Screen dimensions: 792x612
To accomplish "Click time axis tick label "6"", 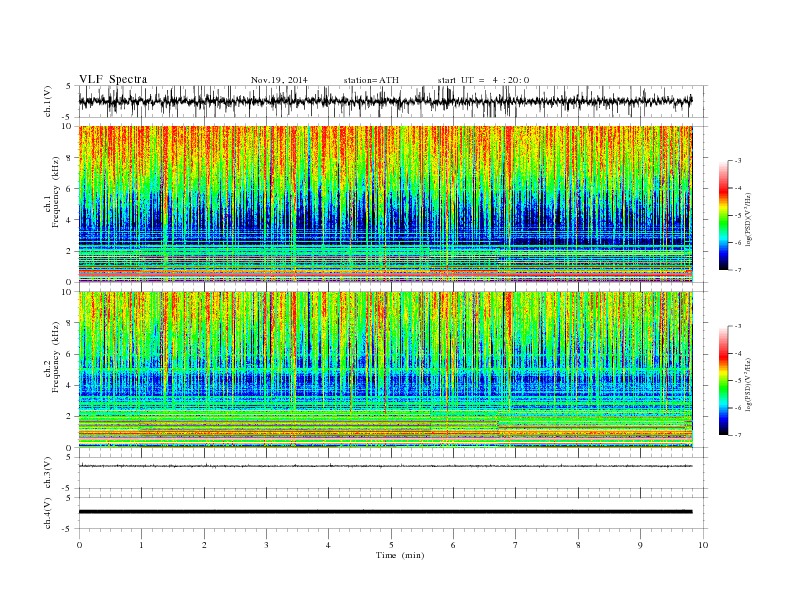I will [x=453, y=545].
